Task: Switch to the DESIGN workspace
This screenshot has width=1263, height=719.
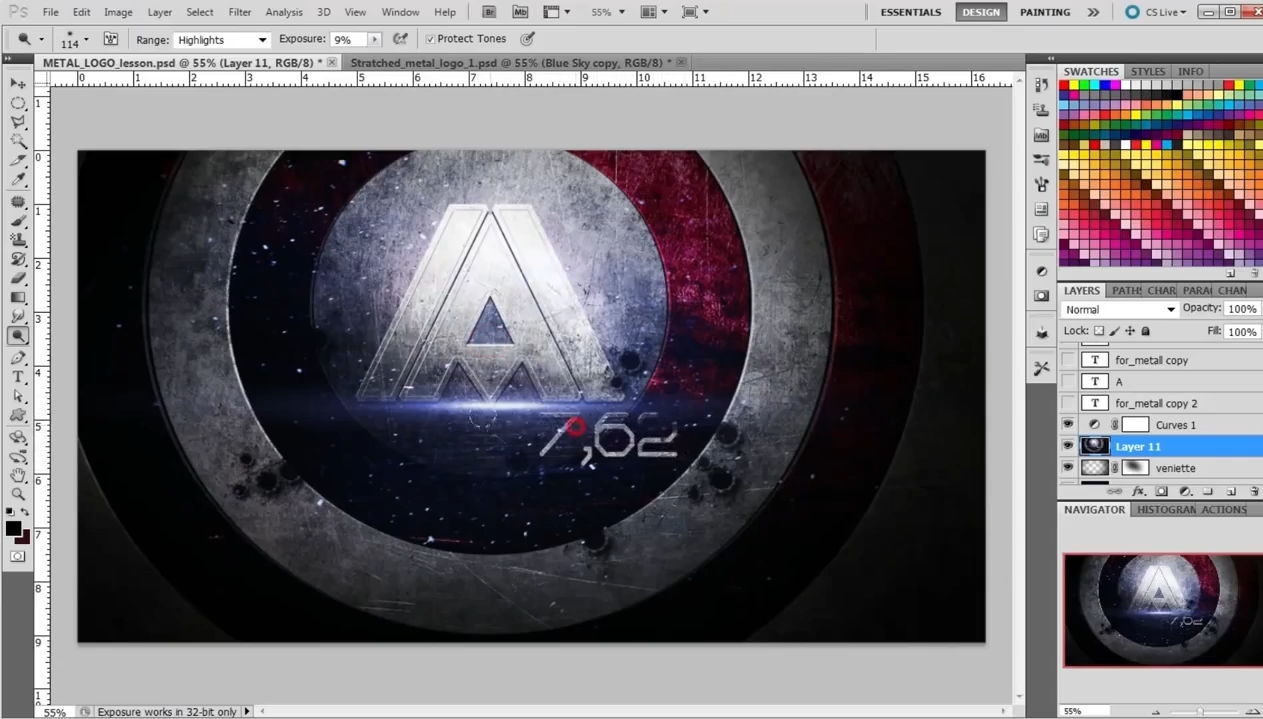Action: click(980, 12)
